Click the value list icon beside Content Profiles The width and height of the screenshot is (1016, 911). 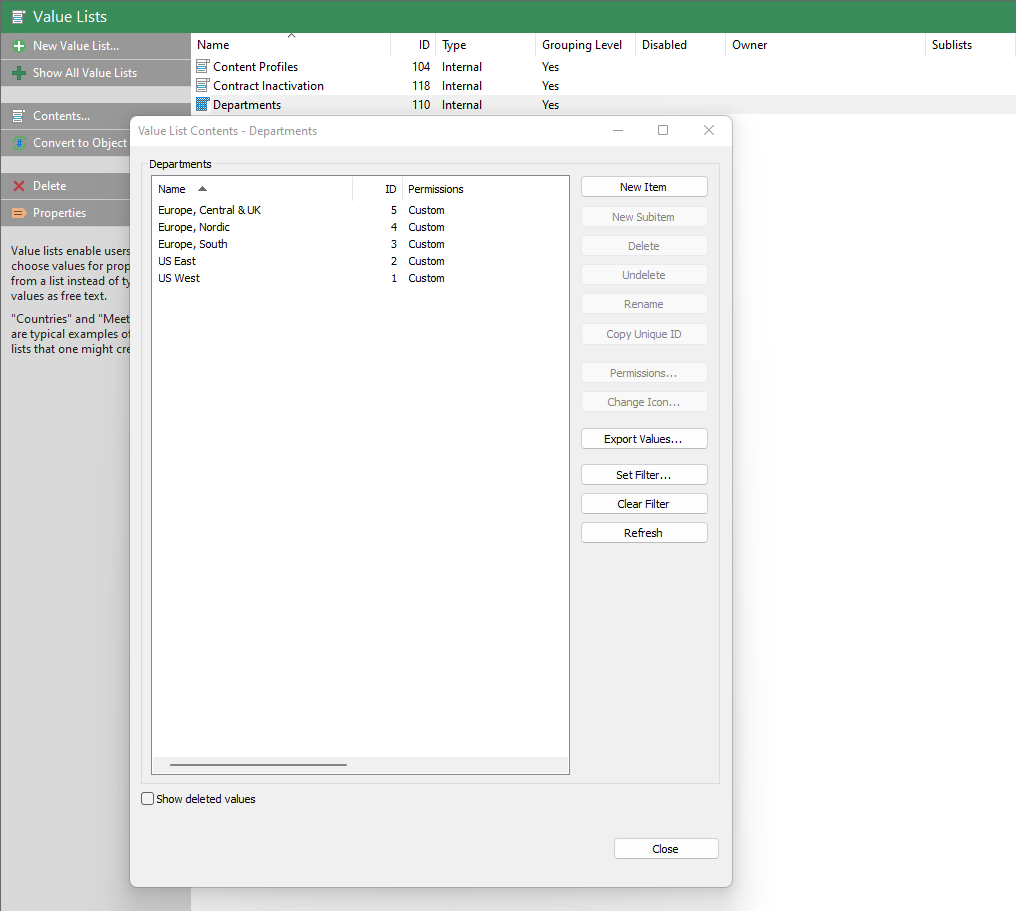[x=200, y=66]
